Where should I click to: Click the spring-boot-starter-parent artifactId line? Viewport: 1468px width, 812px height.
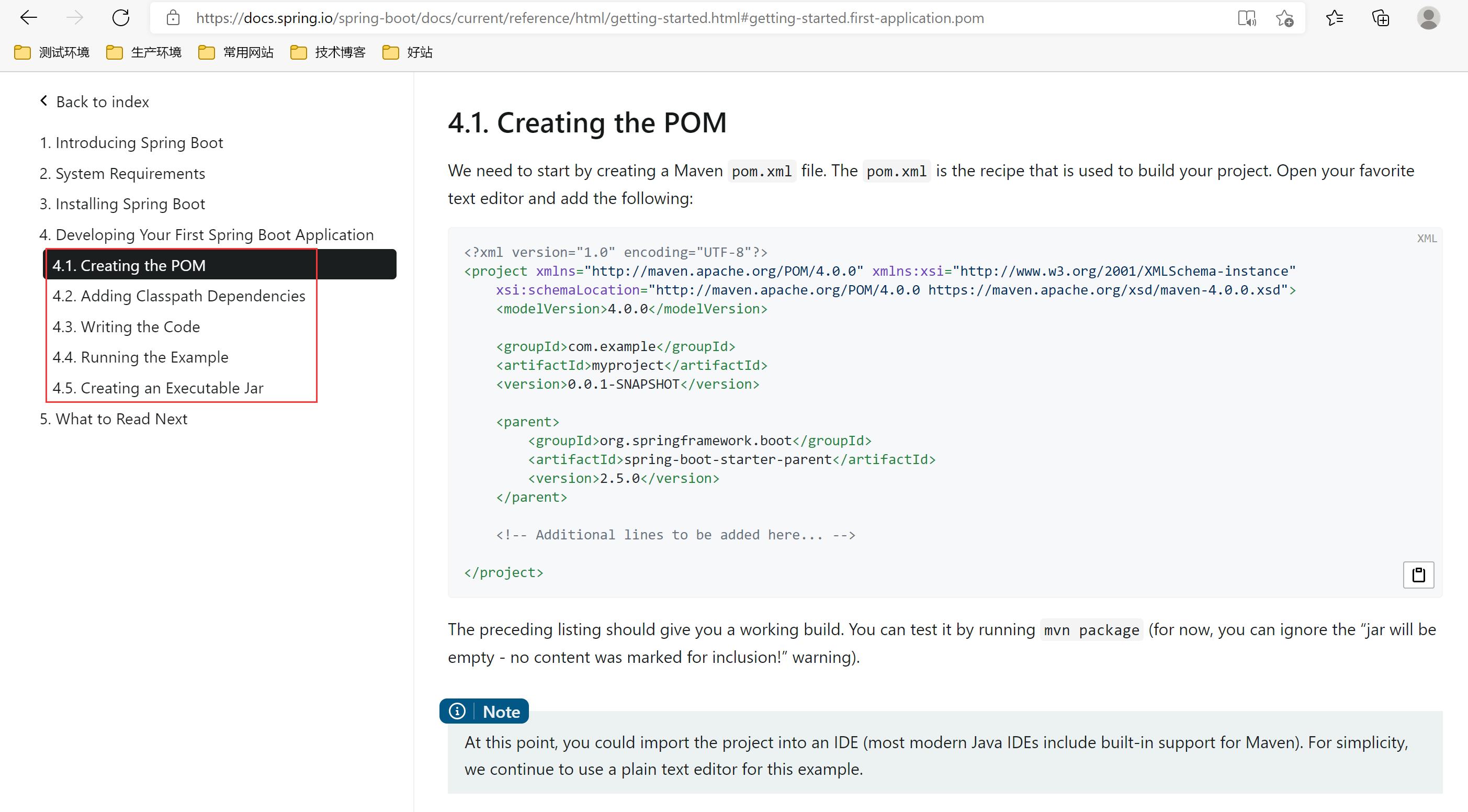click(732, 459)
